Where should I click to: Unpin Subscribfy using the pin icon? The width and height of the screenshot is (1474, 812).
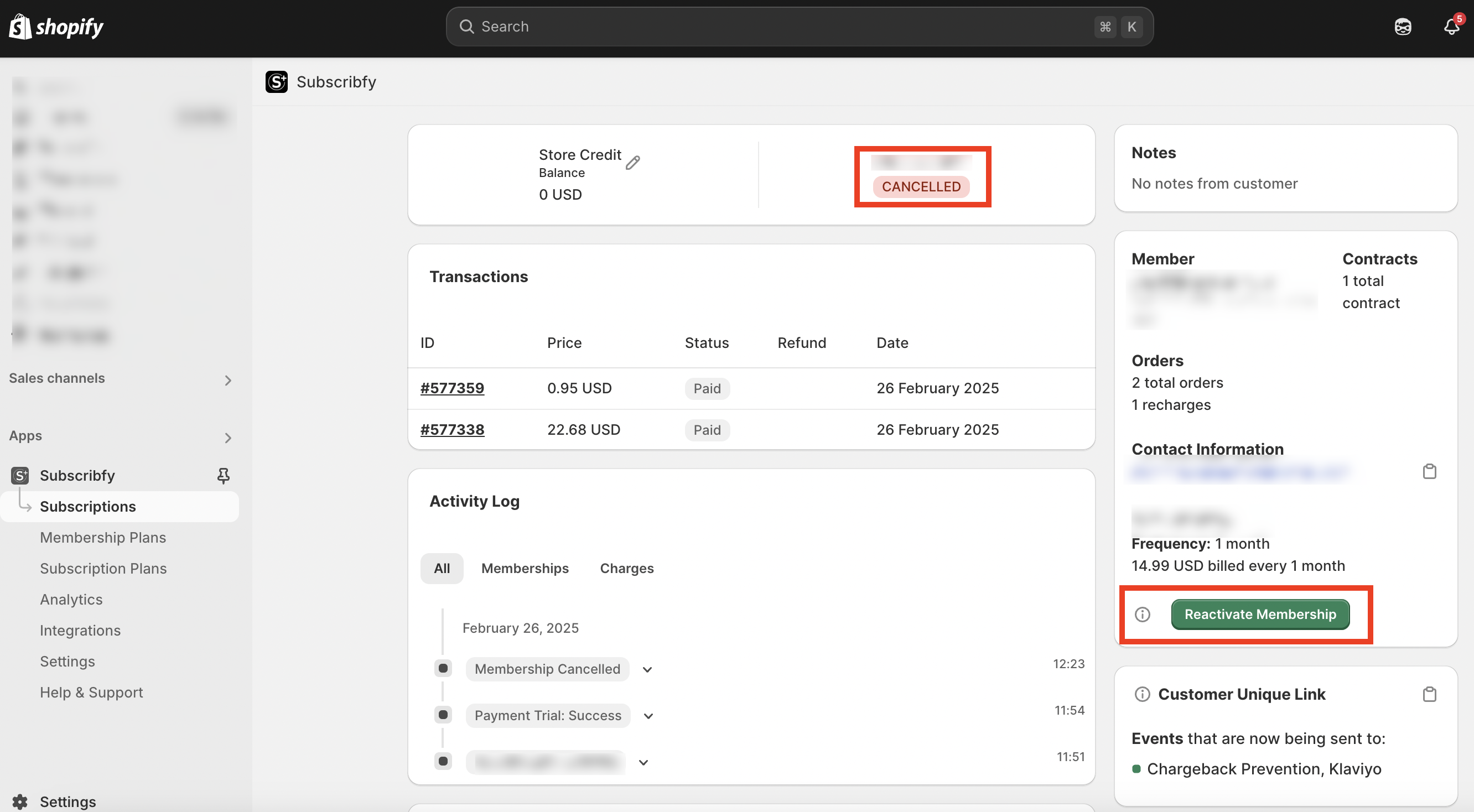tap(223, 475)
